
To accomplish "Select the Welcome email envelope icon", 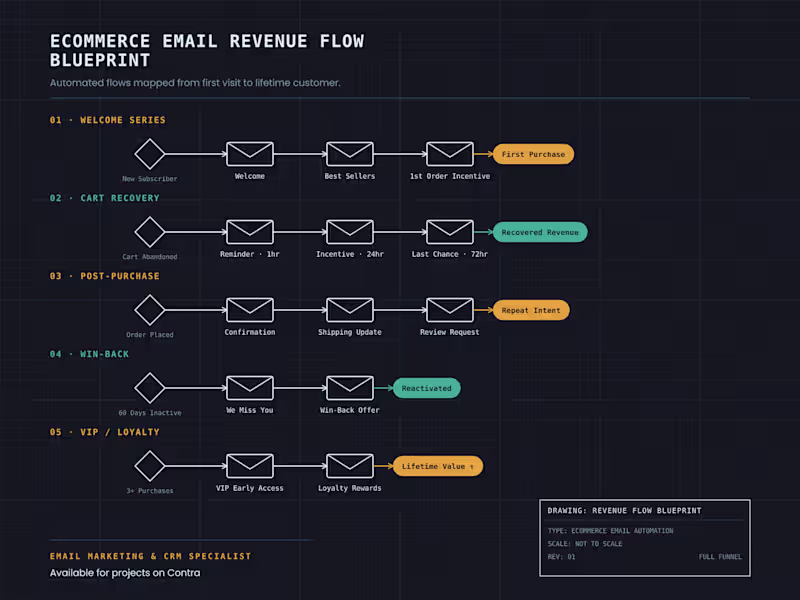I will click(x=249, y=154).
